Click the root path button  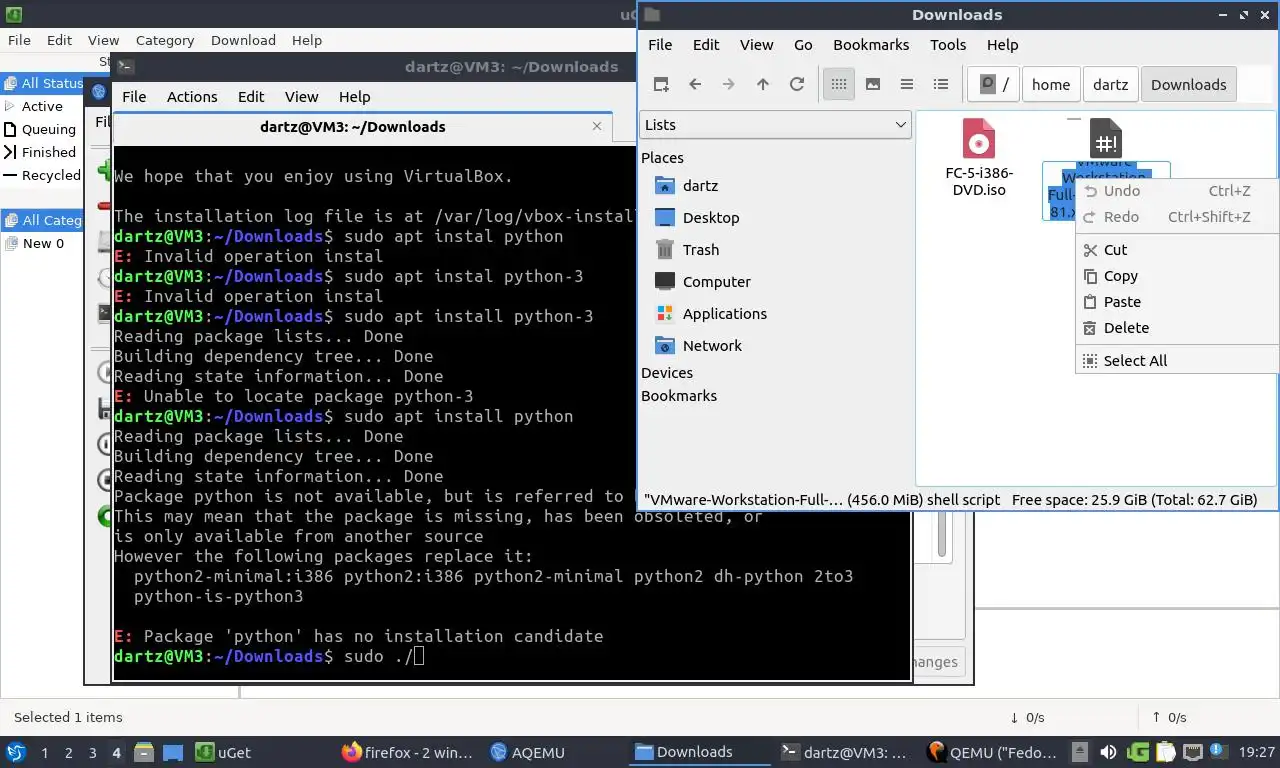click(x=994, y=84)
